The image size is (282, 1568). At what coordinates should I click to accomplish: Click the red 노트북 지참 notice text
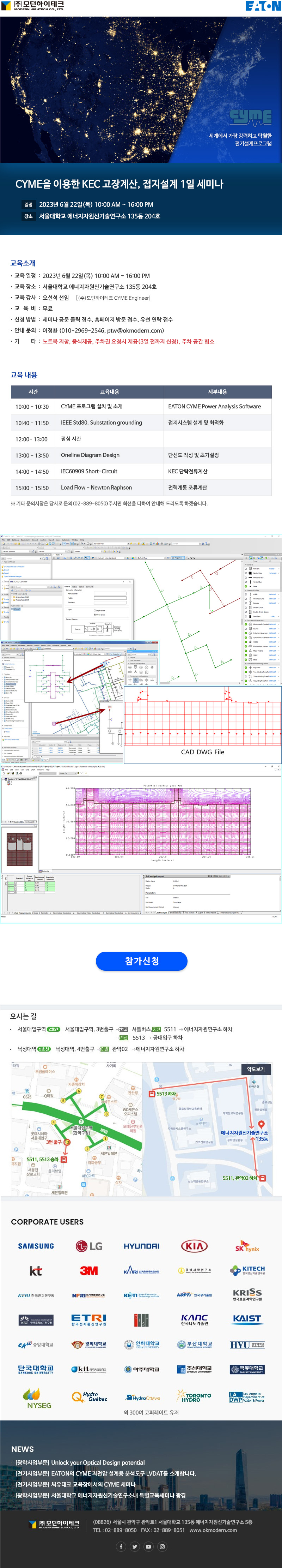[x=128, y=341]
